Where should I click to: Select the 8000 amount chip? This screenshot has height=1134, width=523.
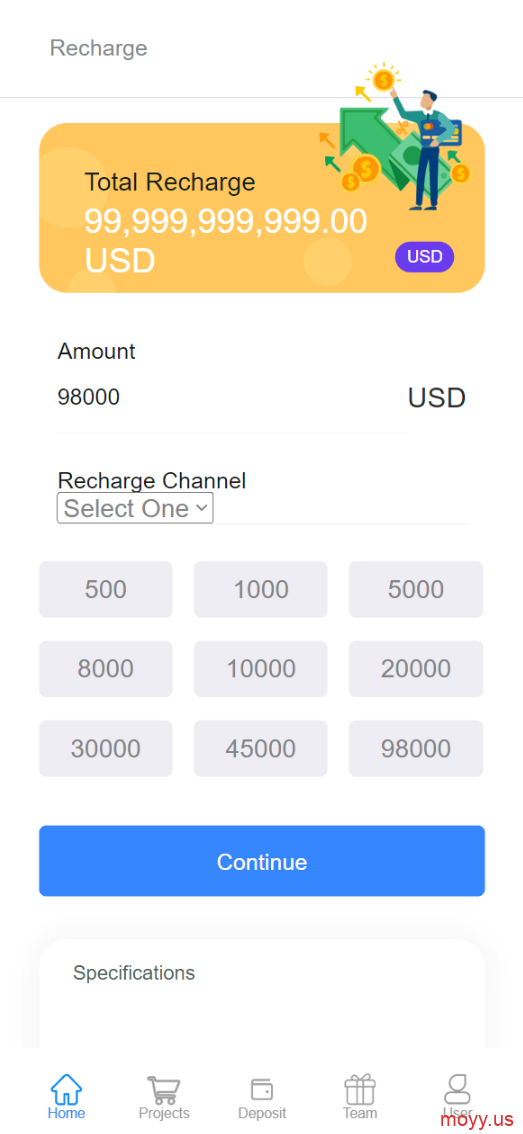(x=106, y=669)
